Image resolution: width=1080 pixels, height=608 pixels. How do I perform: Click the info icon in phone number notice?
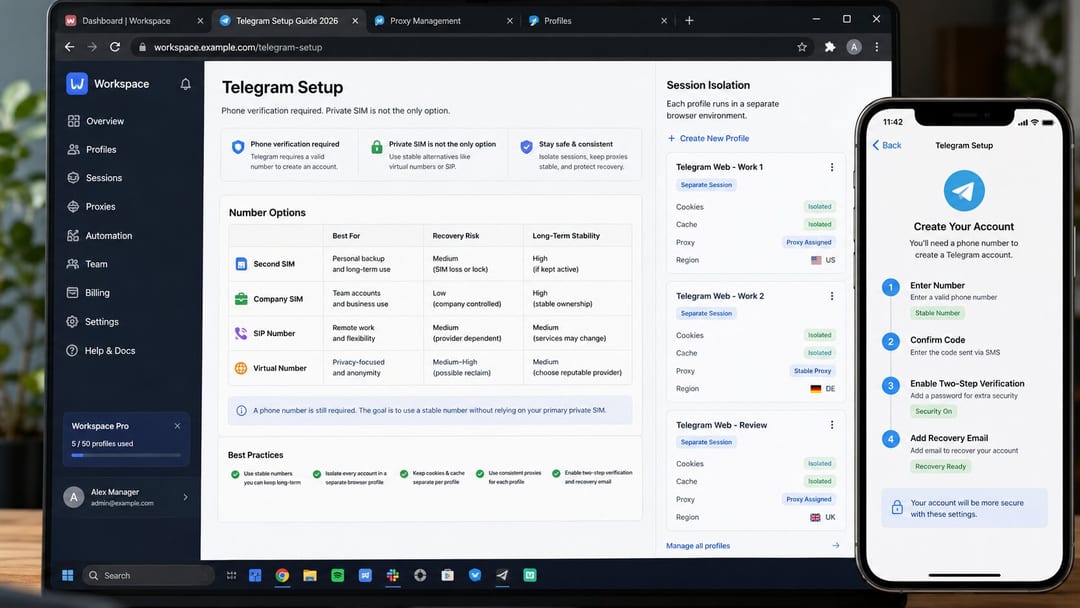coord(242,410)
